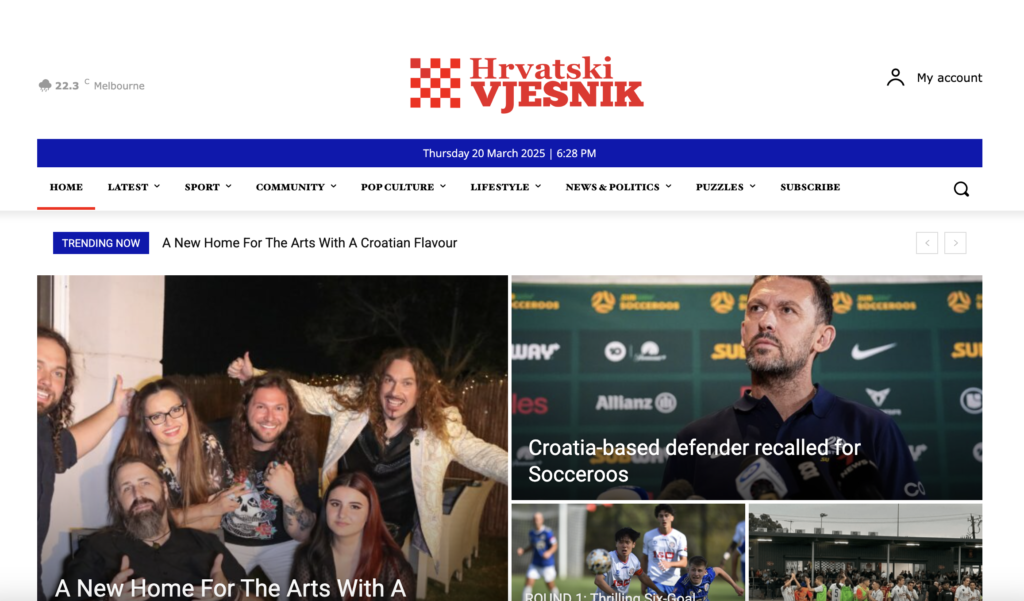Click the My account user icon
This screenshot has width=1024, height=601.
pos(895,77)
